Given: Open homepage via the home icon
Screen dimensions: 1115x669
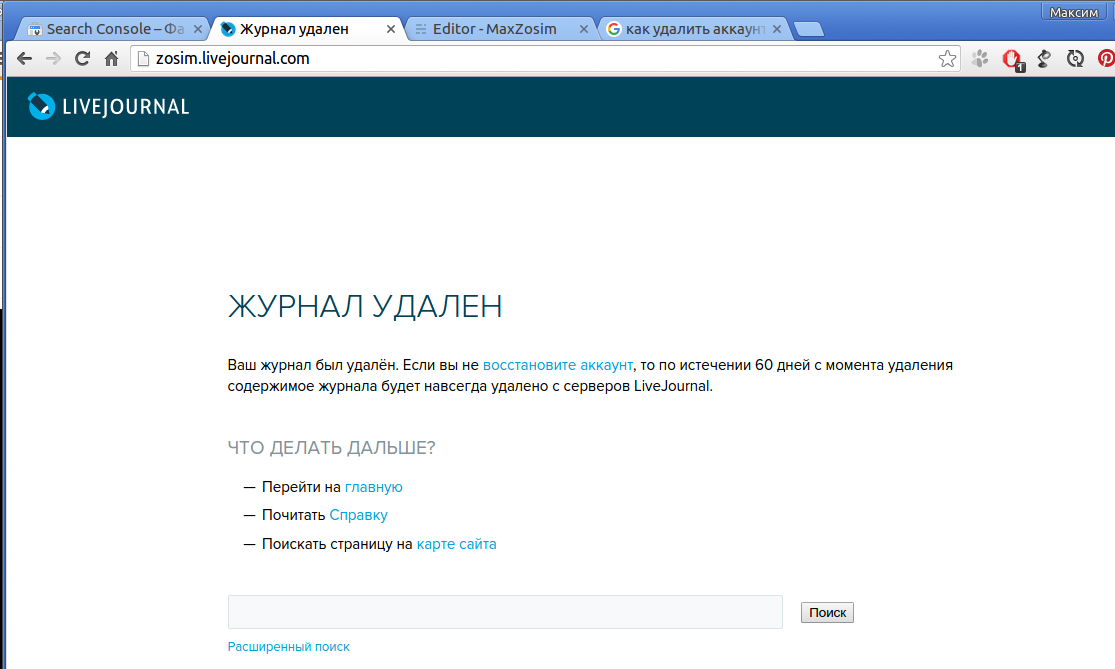Looking at the screenshot, I should [x=110, y=58].
